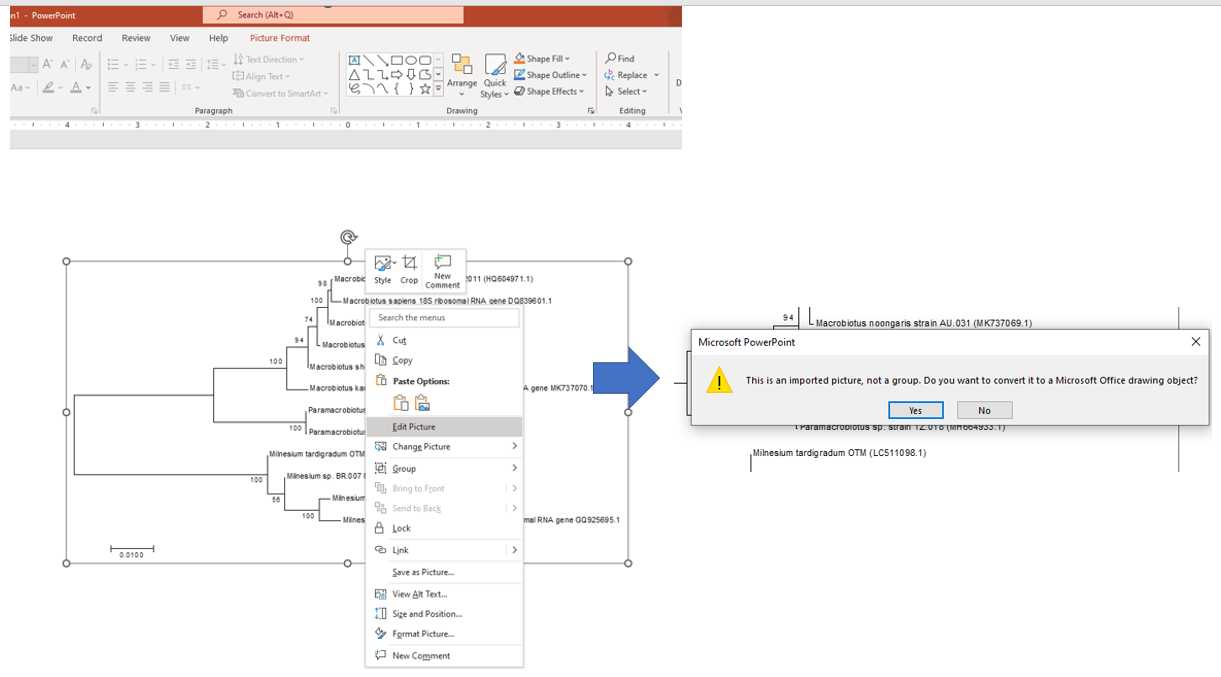Screen dimensions: 1221x677
Task: Switch to Slide Show tab
Action: 30,38
